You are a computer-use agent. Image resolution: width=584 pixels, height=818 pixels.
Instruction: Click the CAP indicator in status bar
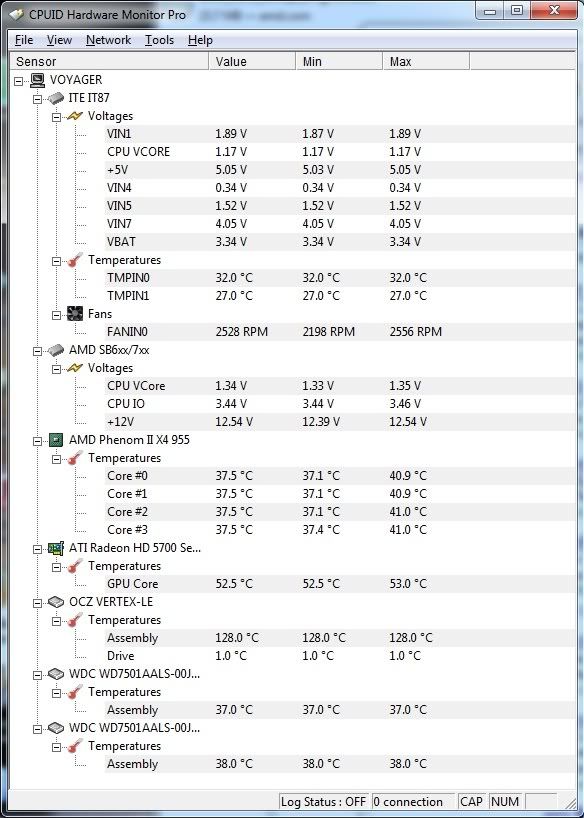(471, 802)
